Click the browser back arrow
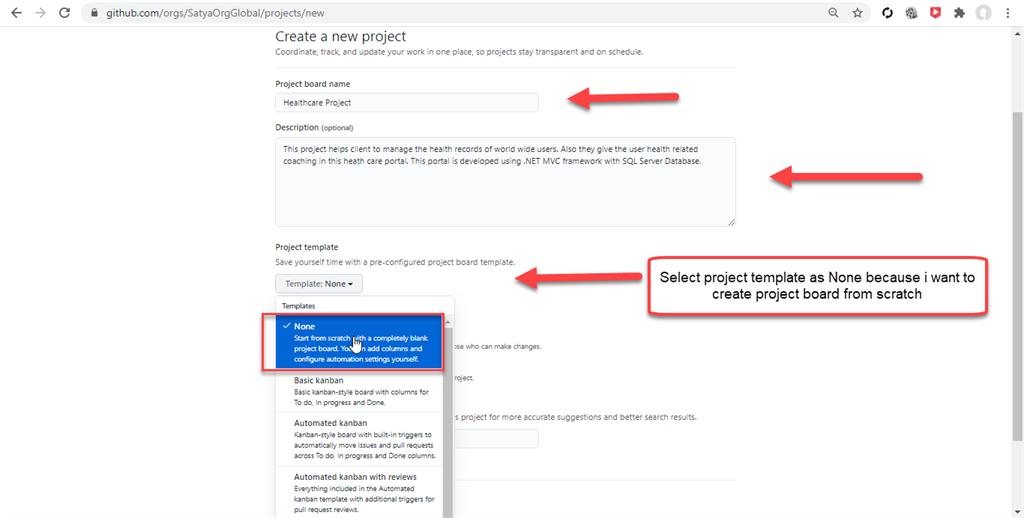The height and width of the screenshot is (518, 1024). [16, 13]
